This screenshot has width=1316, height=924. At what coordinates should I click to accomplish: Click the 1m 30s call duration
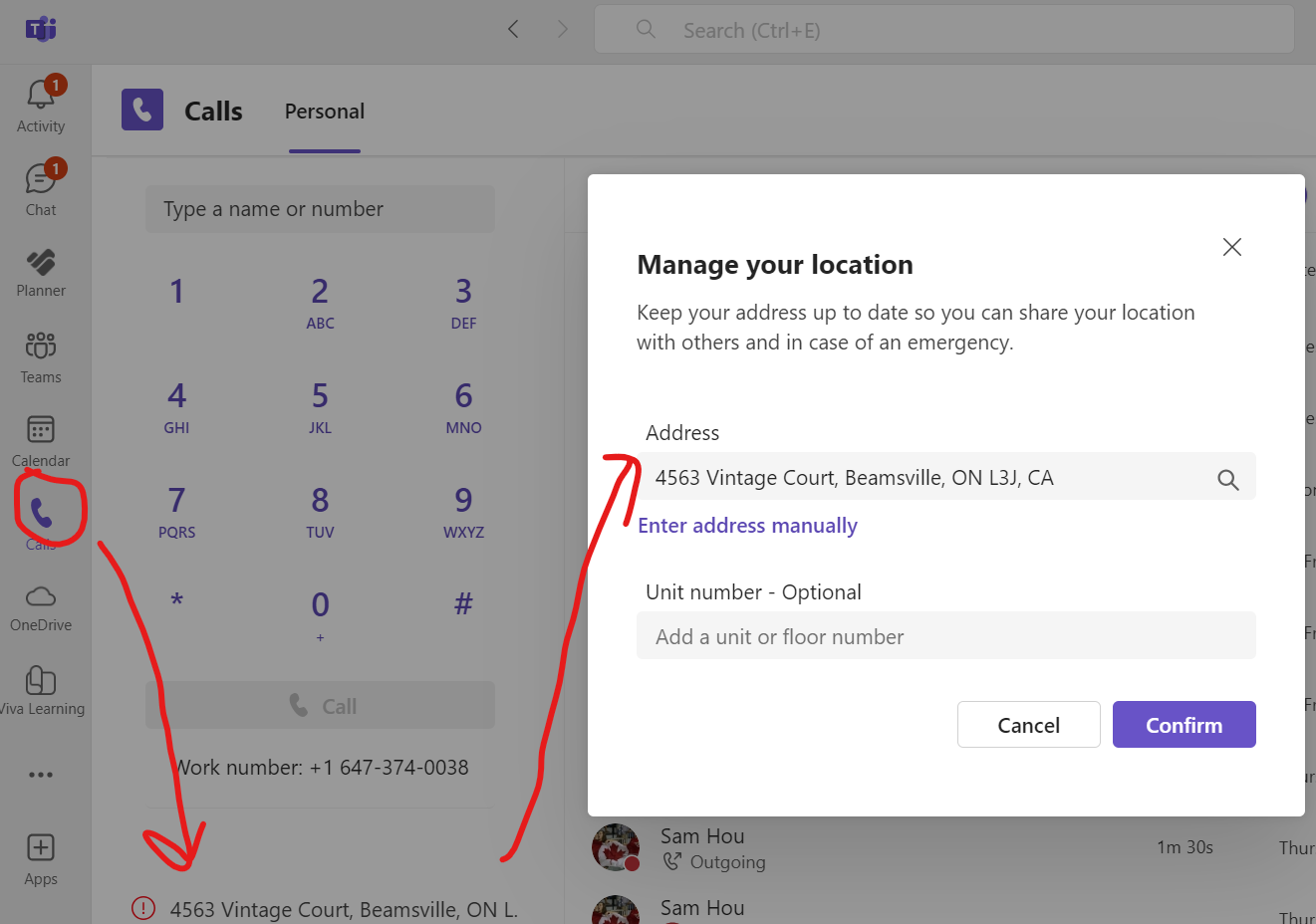tap(1184, 847)
